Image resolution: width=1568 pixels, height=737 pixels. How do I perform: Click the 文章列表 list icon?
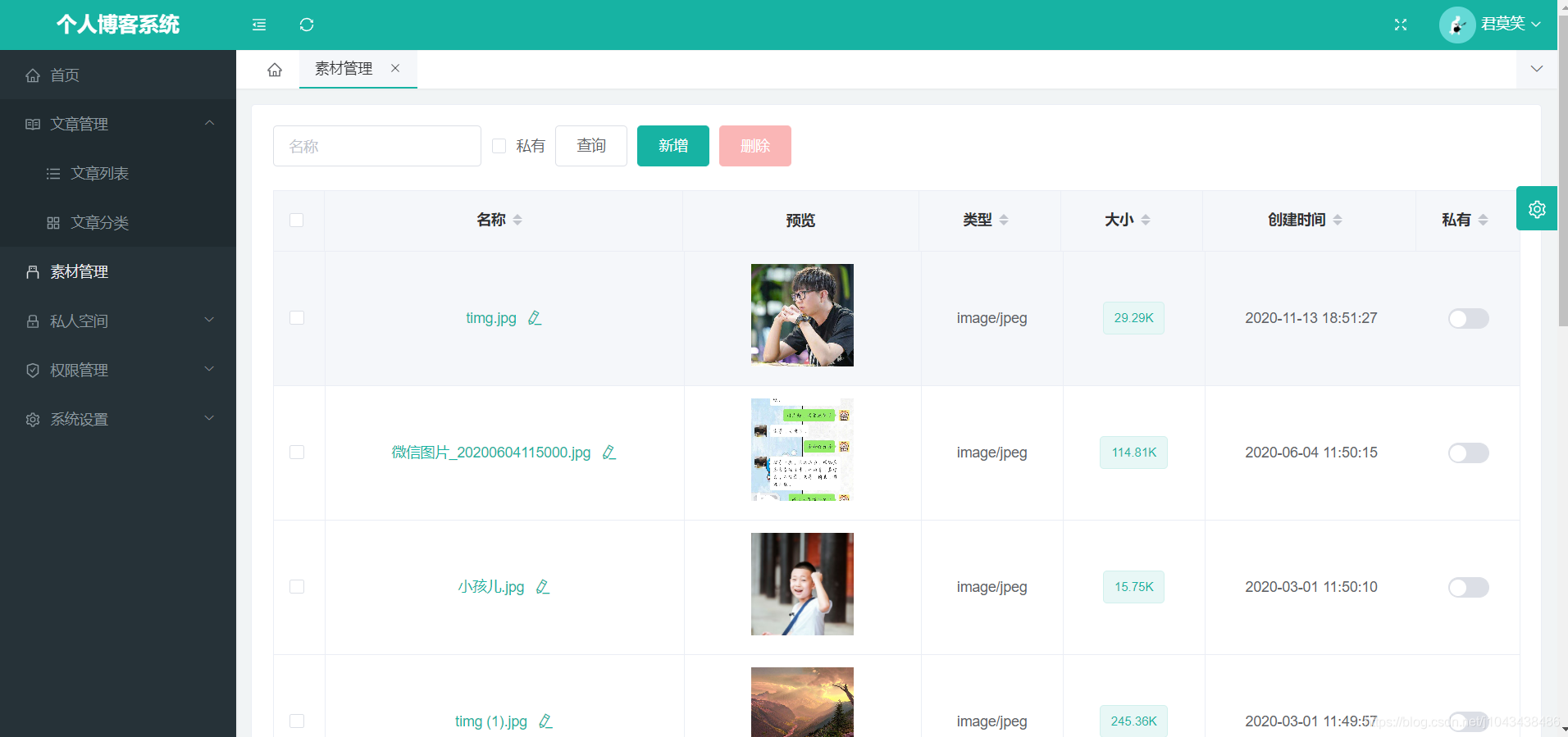pyautogui.click(x=53, y=174)
